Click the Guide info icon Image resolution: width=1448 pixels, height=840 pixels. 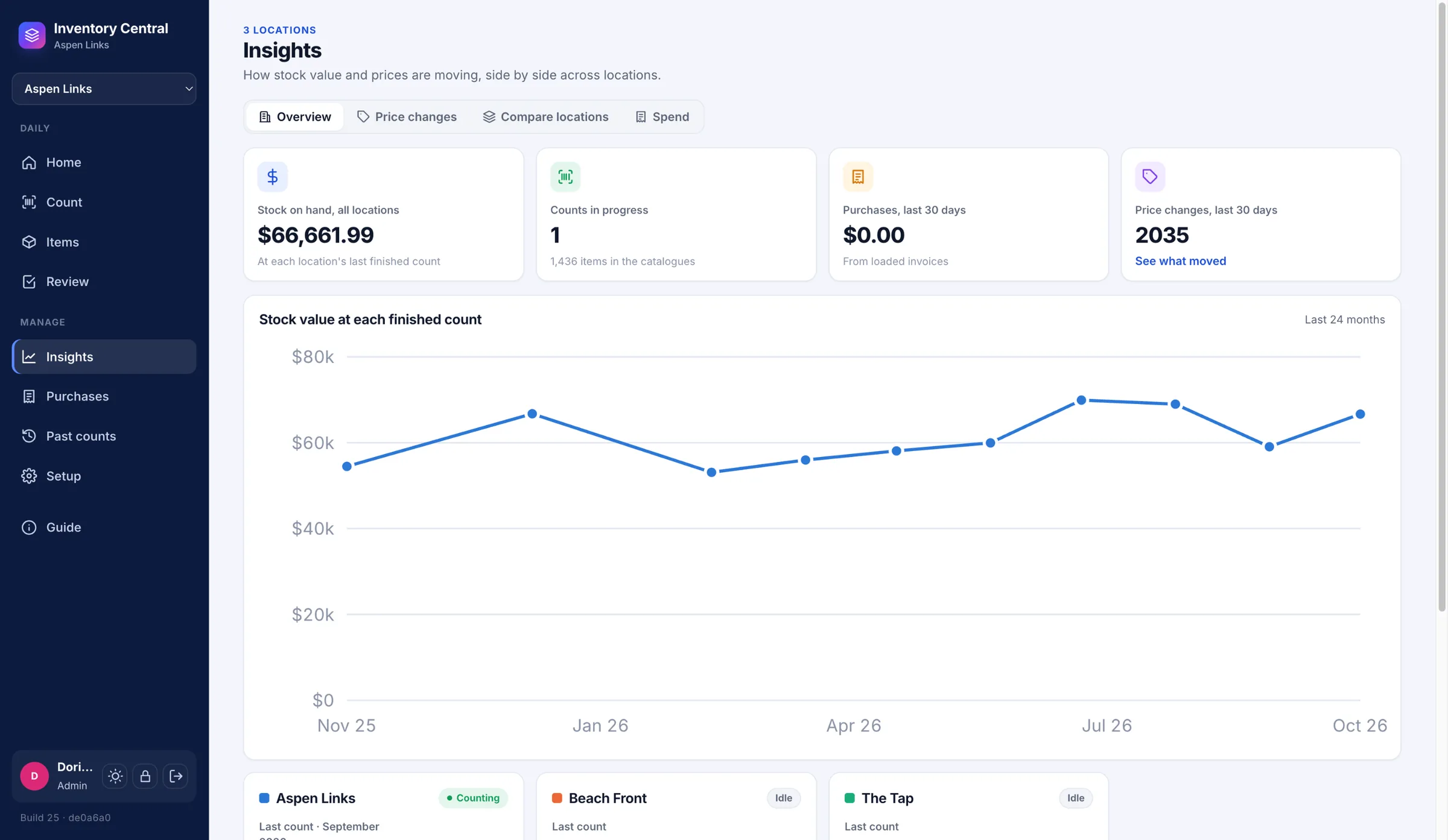coord(29,527)
